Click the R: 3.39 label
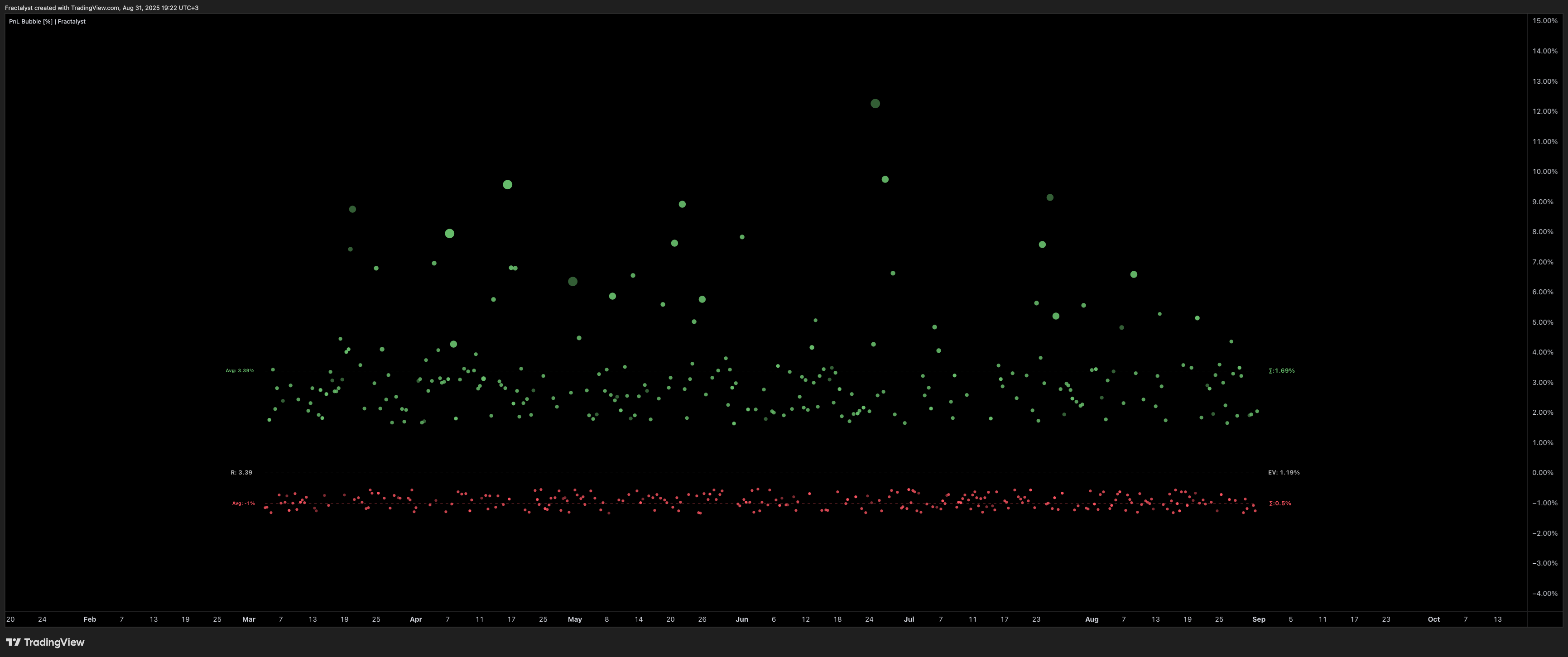This screenshot has width=1568, height=657. [241, 472]
